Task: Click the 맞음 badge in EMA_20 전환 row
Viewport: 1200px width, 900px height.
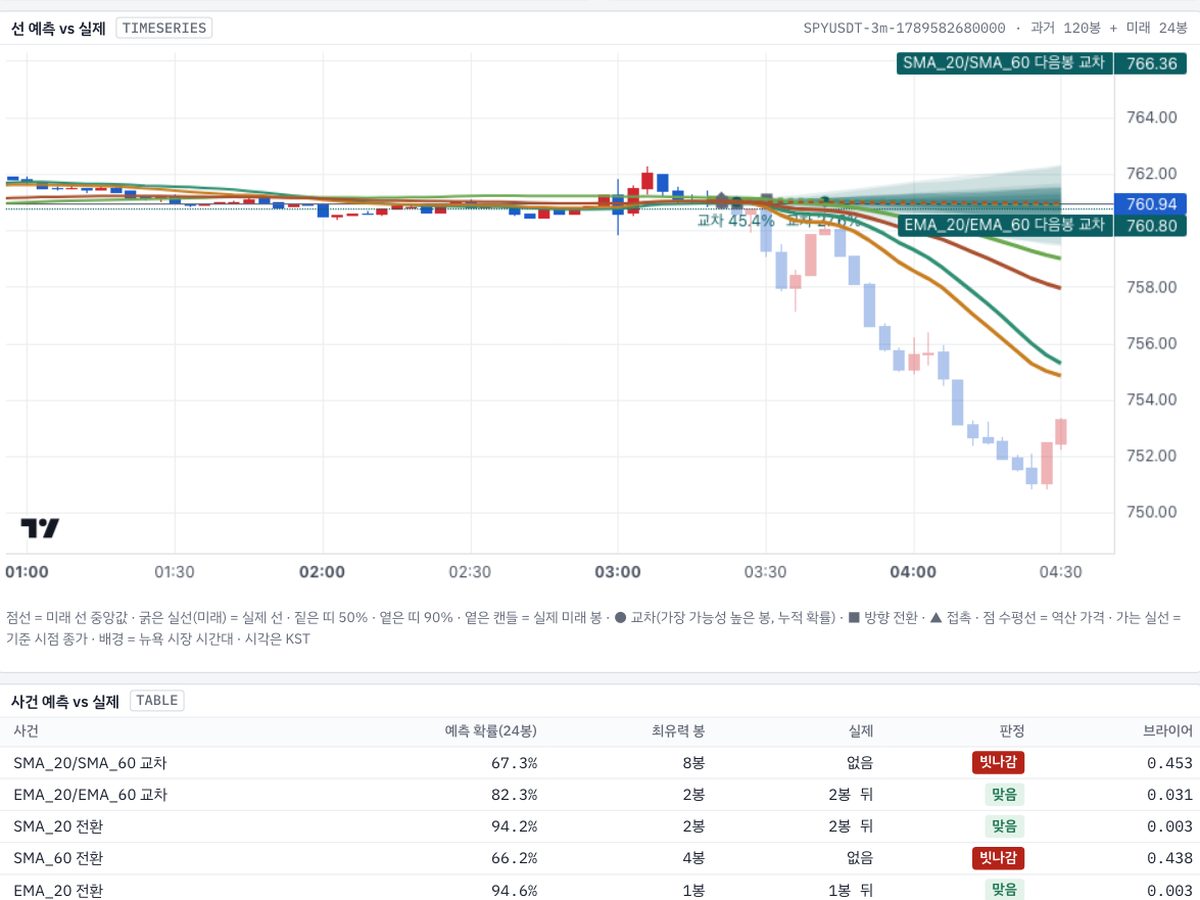Action: point(1004,890)
